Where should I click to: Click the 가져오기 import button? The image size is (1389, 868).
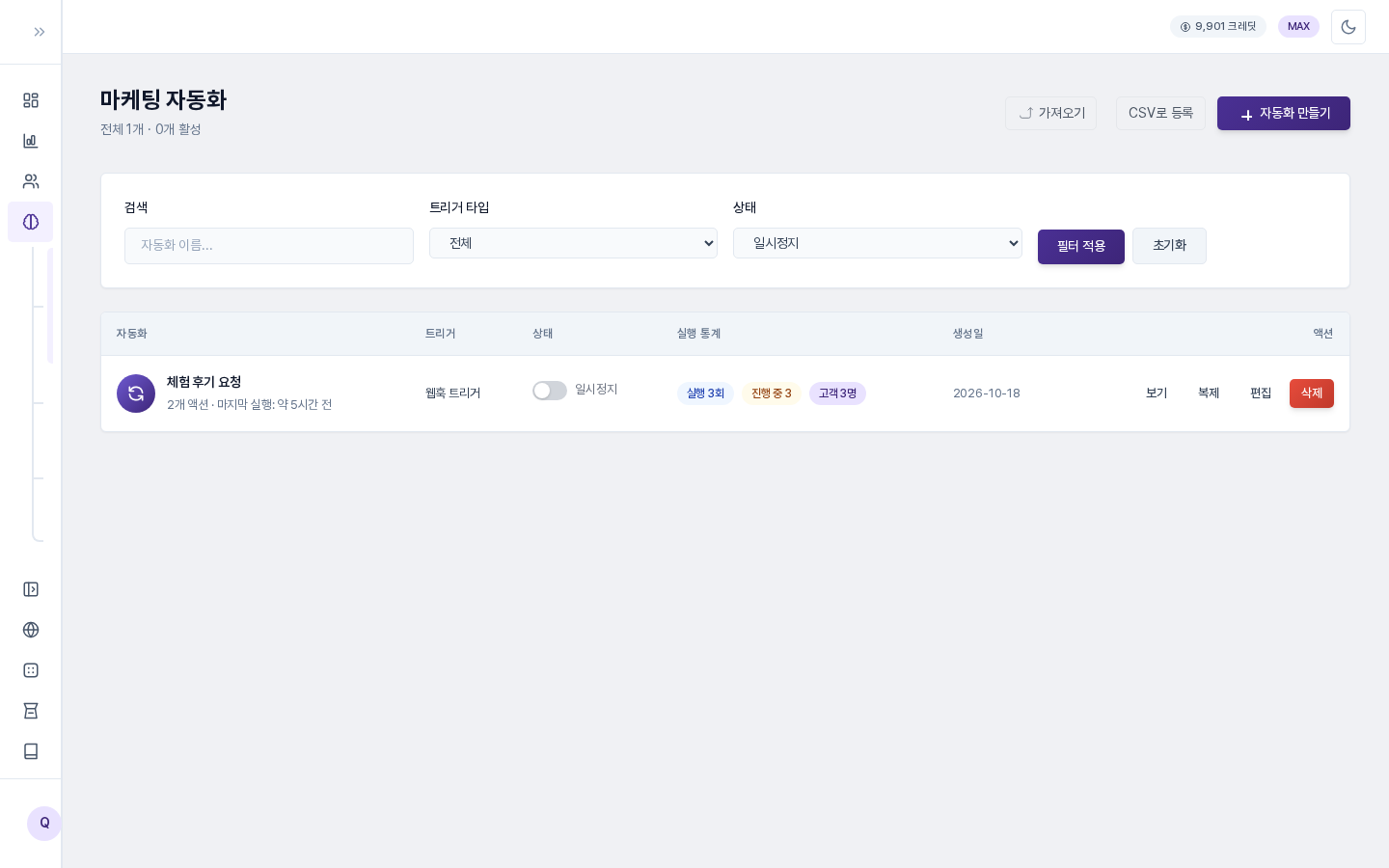(1051, 113)
